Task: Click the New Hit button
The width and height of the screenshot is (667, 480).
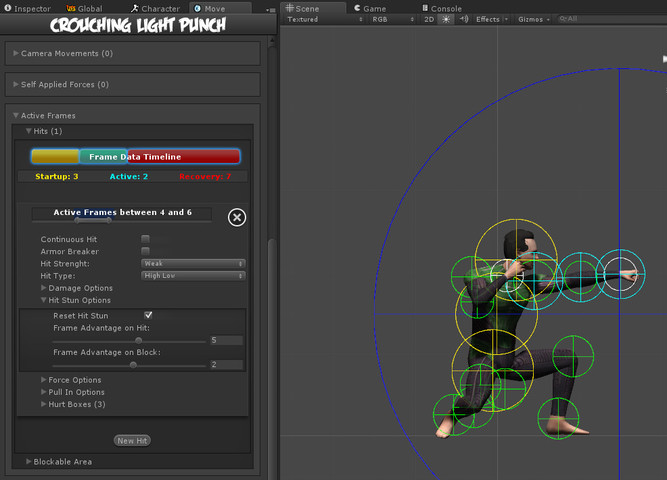Action: pyautogui.click(x=132, y=441)
